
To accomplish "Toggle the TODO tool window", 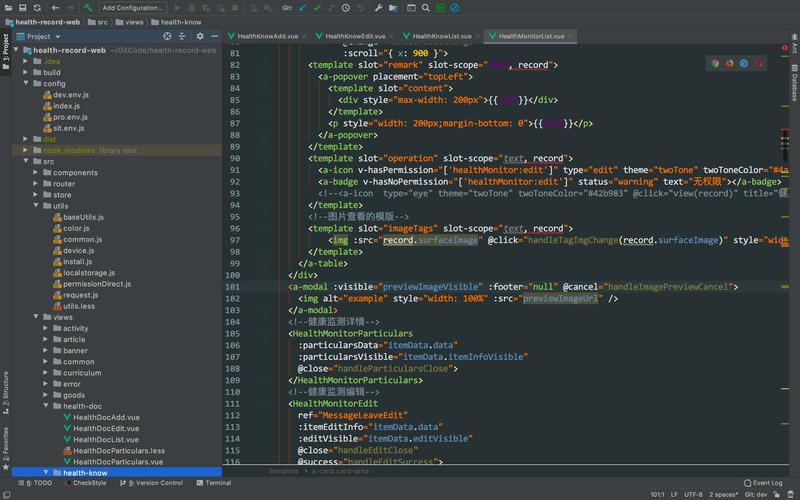I will pos(38,483).
